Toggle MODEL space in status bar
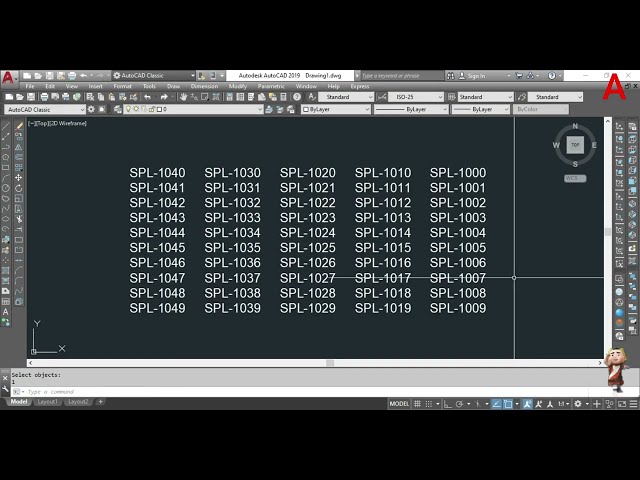Viewport: 640px width, 480px height. [399, 404]
